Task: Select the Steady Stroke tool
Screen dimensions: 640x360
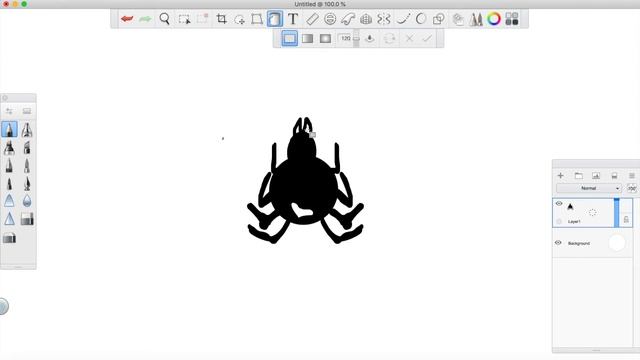Action: 403,19
